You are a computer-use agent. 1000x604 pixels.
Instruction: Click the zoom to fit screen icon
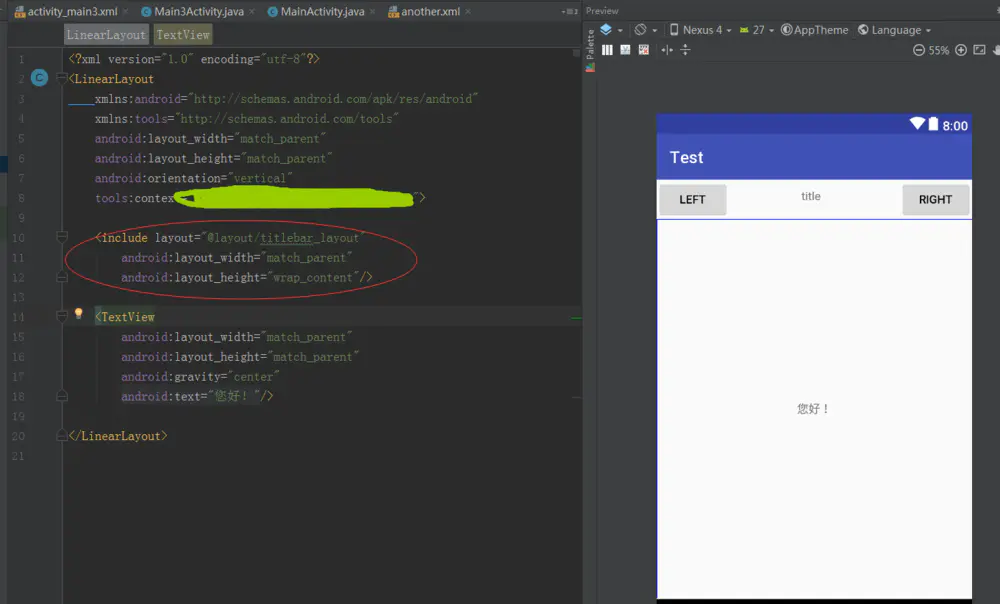coord(980,50)
